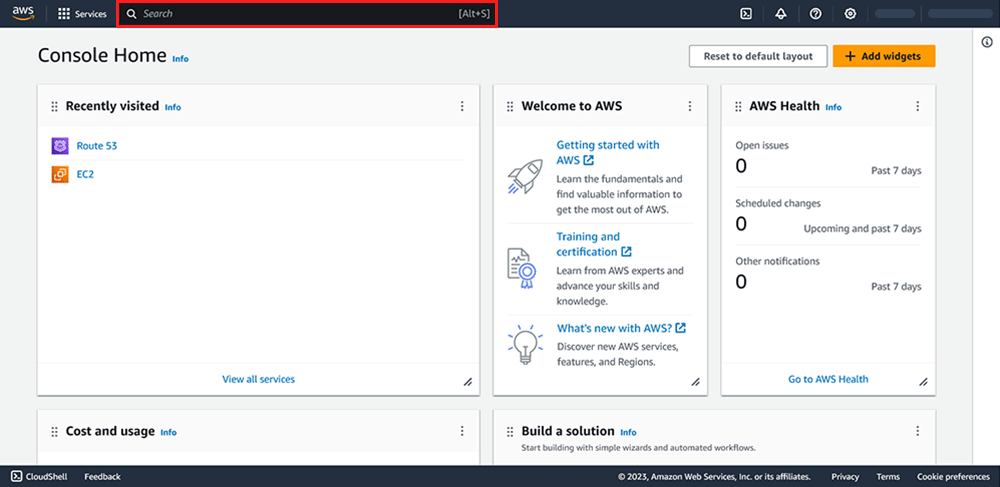Screen dimensions: 1000x487
Task: Open Getting started with AWS link
Action: [x=608, y=152]
